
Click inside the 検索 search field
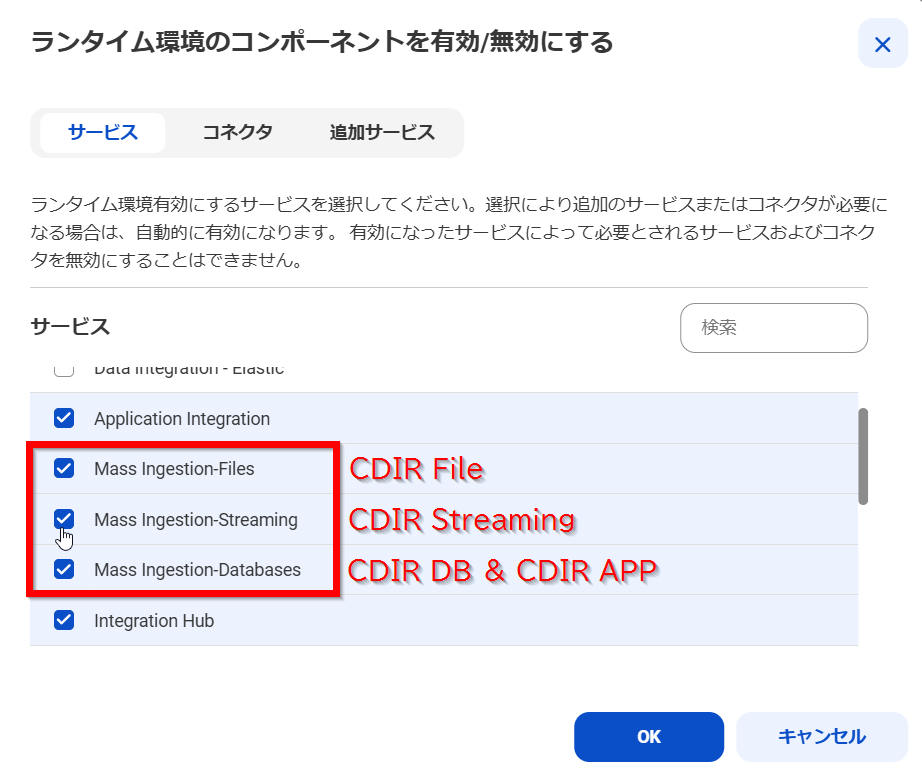click(774, 328)
